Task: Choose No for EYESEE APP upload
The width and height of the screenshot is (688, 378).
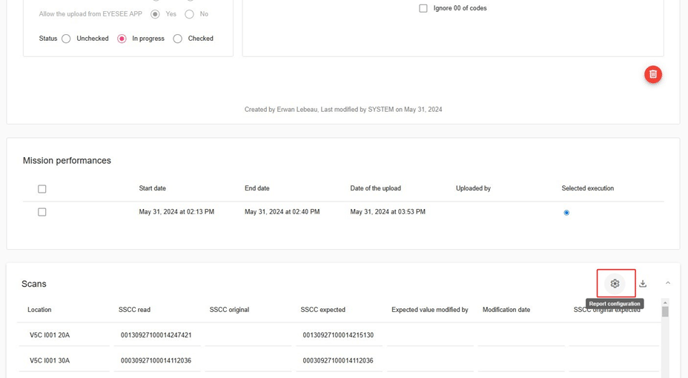Action: click(189, 14)
